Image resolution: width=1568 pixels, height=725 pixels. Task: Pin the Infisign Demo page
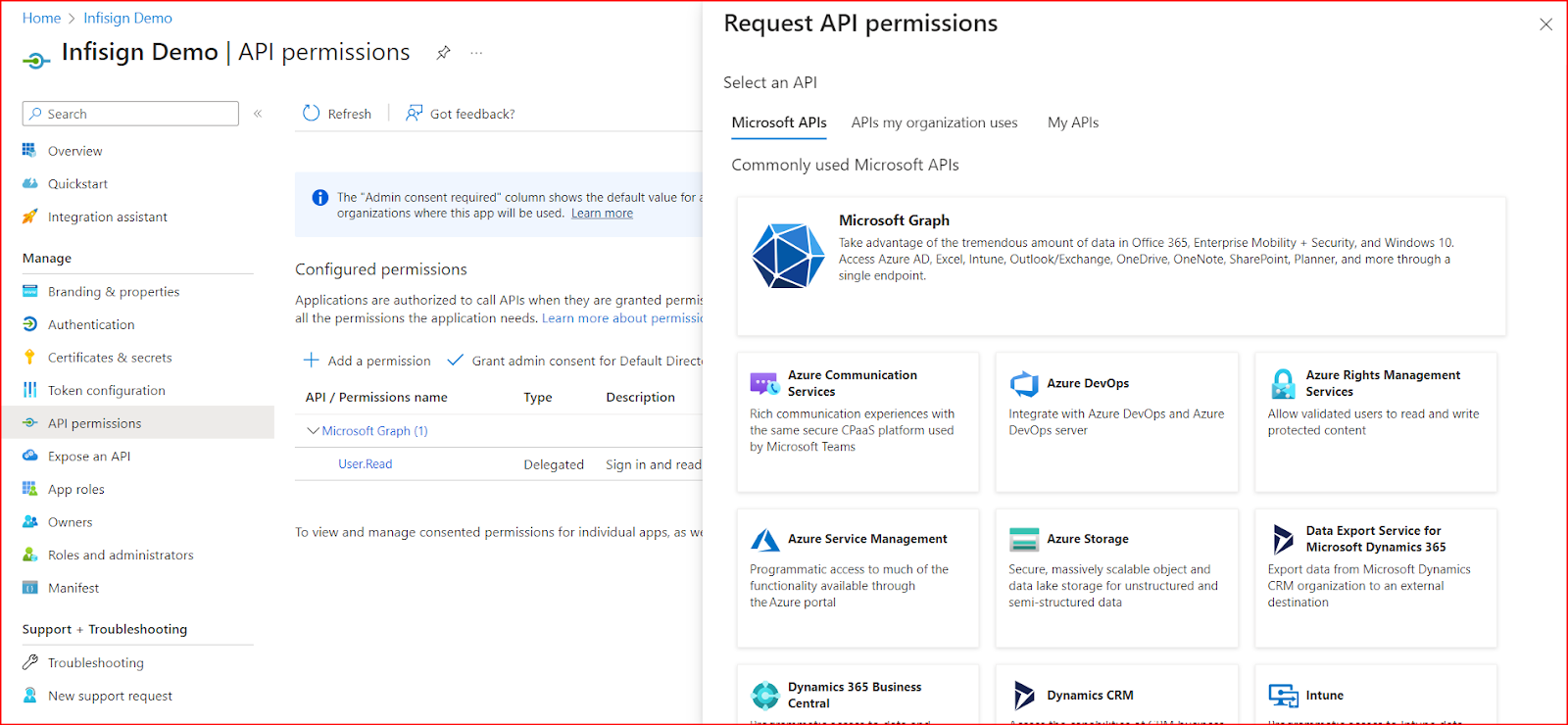(x=443, y=53)
